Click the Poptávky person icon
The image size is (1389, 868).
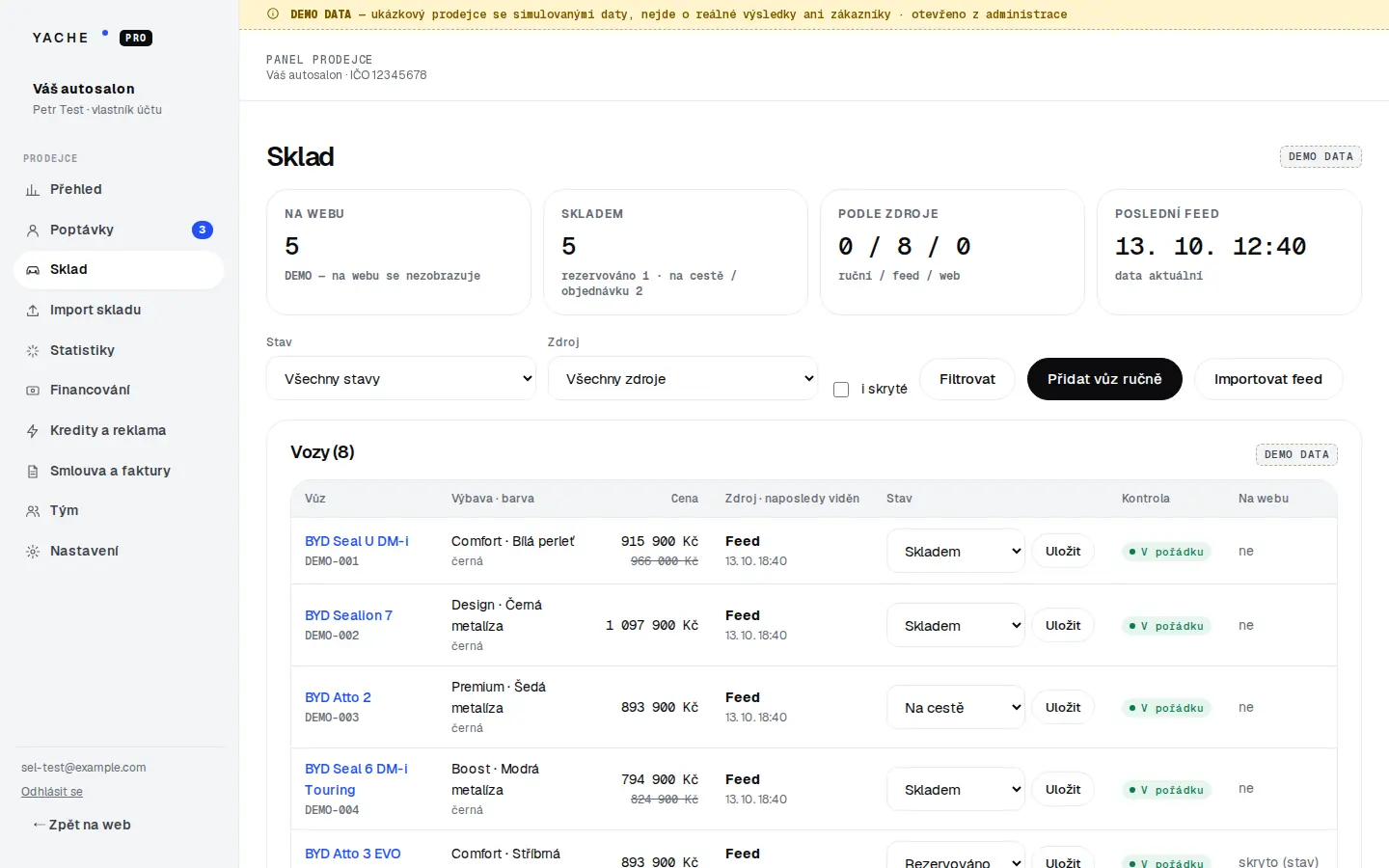33,231
